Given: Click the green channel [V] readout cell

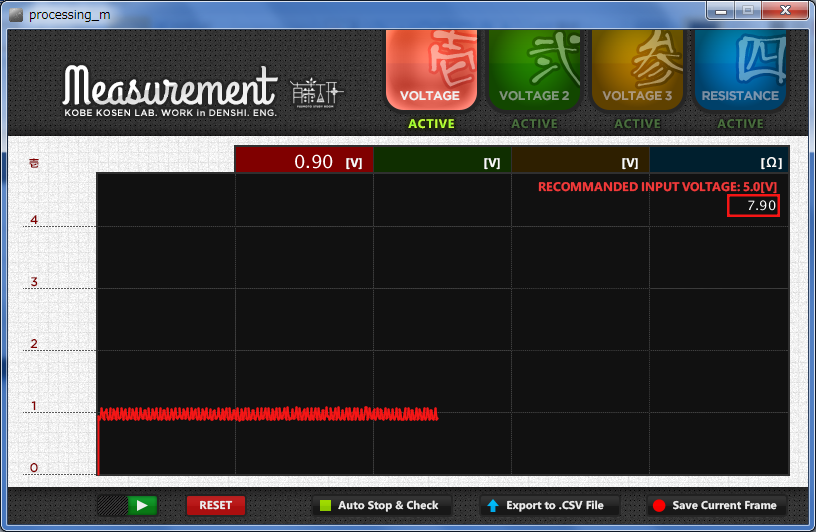Looking at the screenshot, I should click(x=442, y=160).
